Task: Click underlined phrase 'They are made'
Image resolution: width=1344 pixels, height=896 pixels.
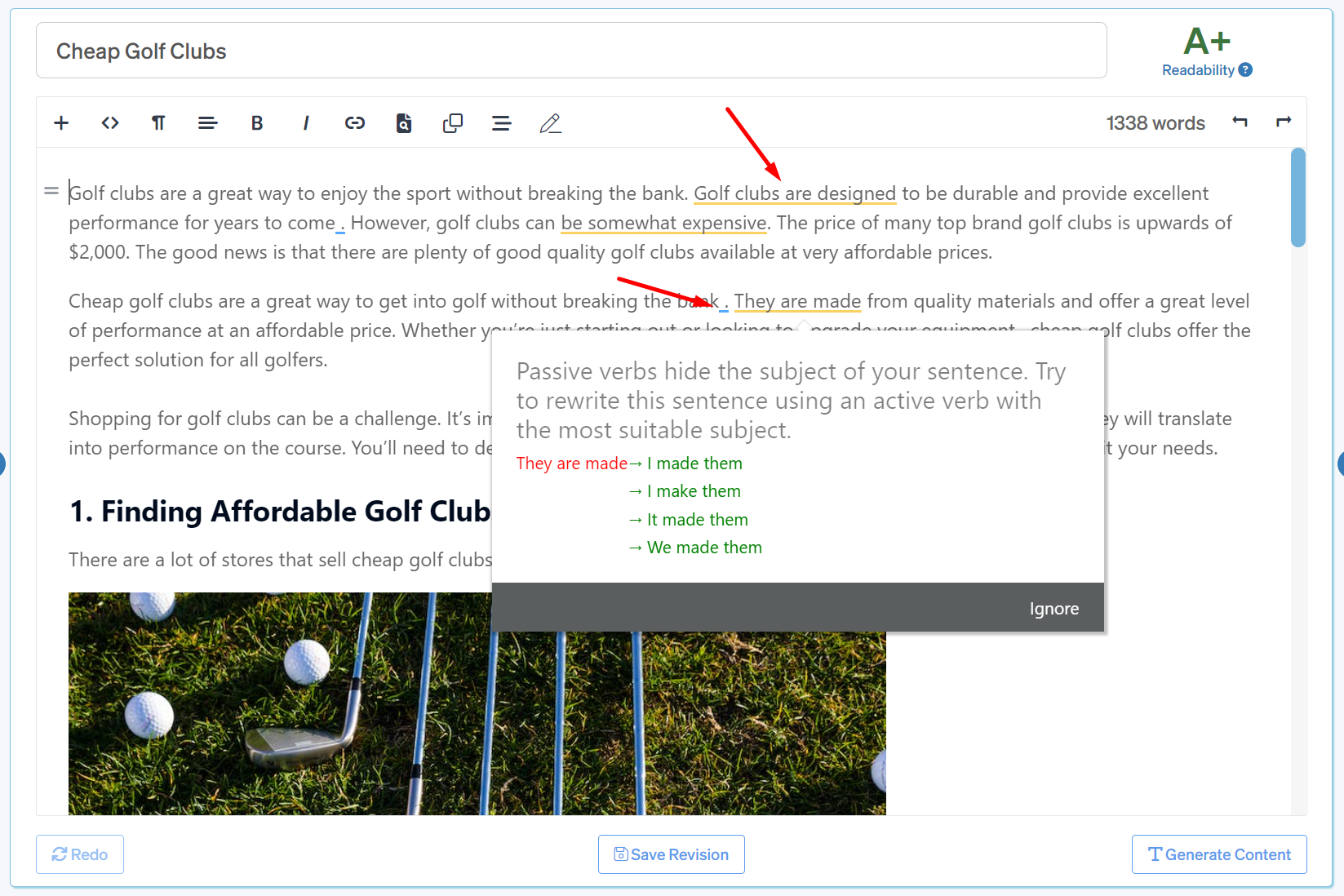Action: coord(798,301)
